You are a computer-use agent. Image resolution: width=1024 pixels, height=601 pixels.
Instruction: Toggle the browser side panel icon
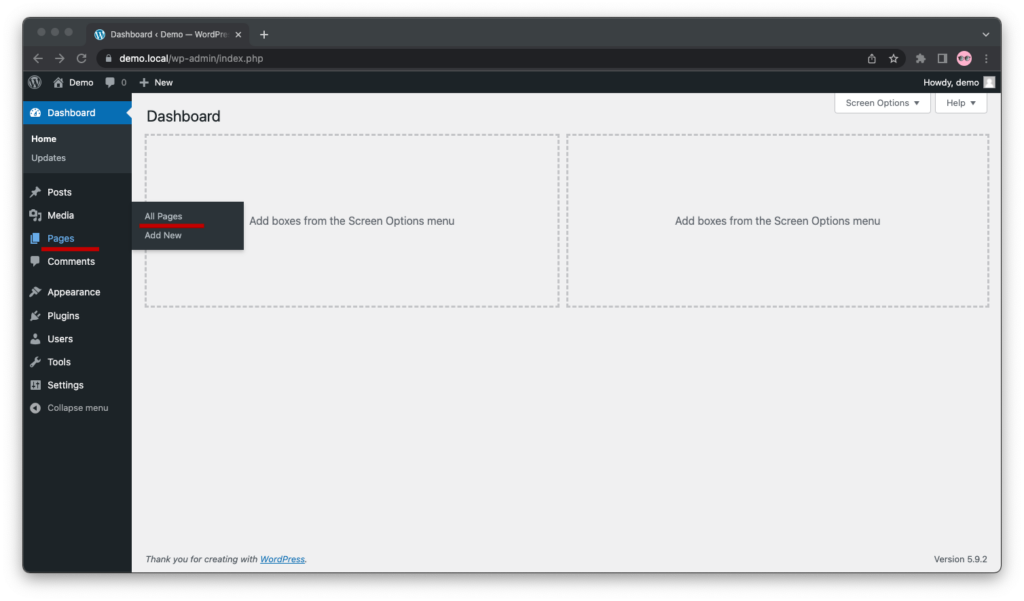[x=942, y=59]
